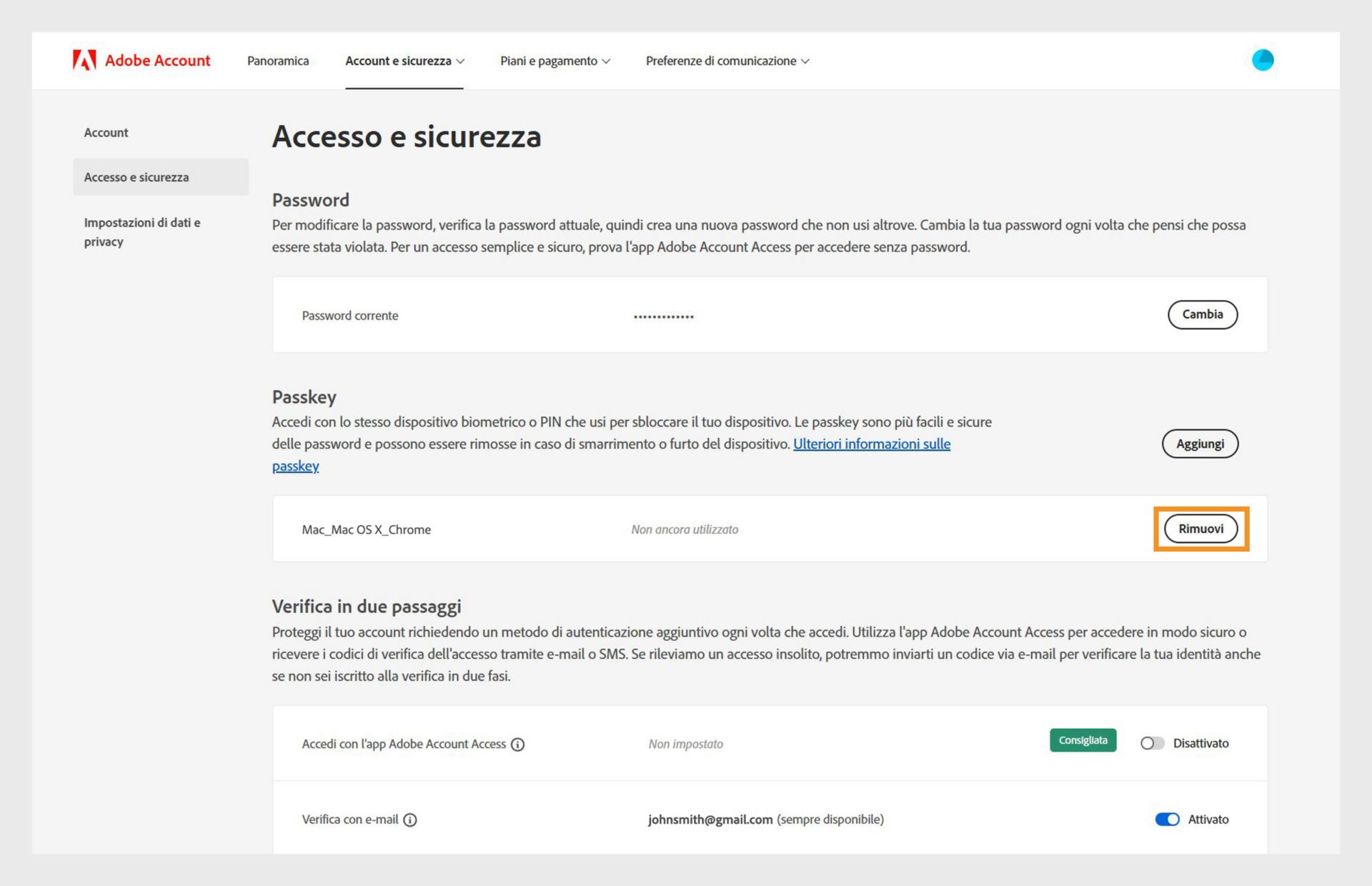Expand the Account e sicurezza dropdown
This screenshot has width=1372, height=886.
click(x=404, y=61)
